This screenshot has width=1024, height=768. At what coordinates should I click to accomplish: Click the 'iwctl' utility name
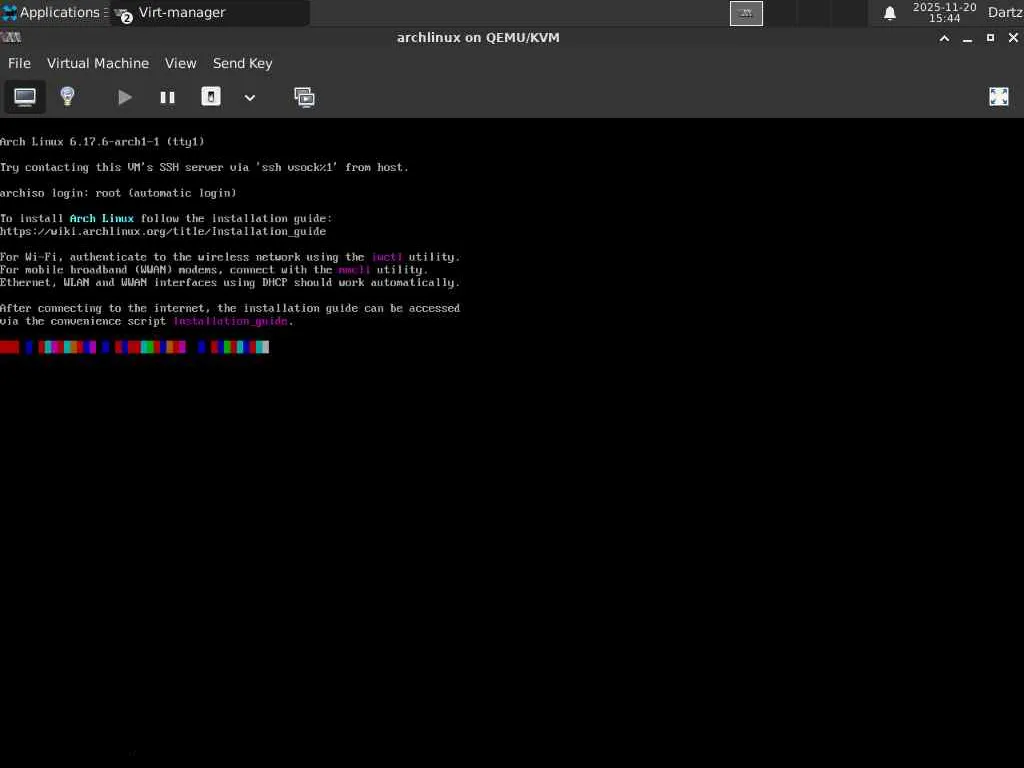(387, 257)
